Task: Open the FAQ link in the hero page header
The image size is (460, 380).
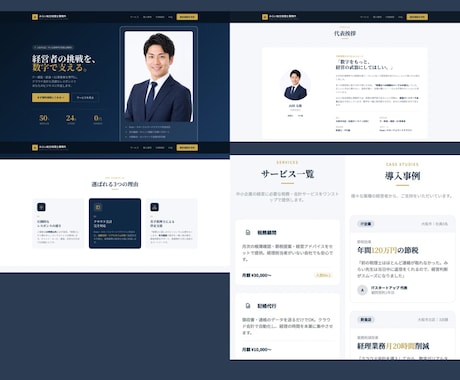Action: (170, 17)
